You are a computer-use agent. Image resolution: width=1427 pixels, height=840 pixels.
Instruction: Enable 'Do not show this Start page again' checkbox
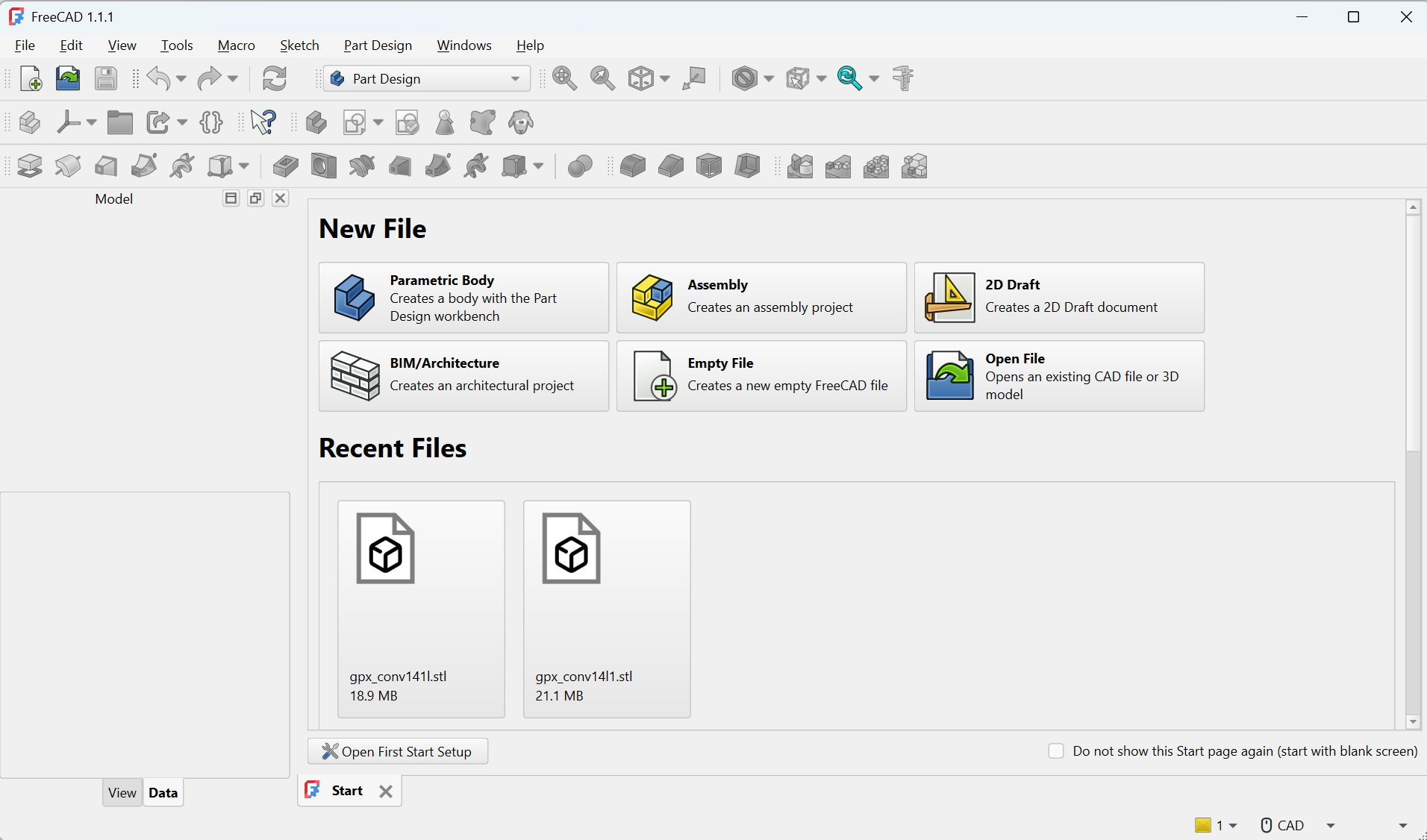(1056, 751)
